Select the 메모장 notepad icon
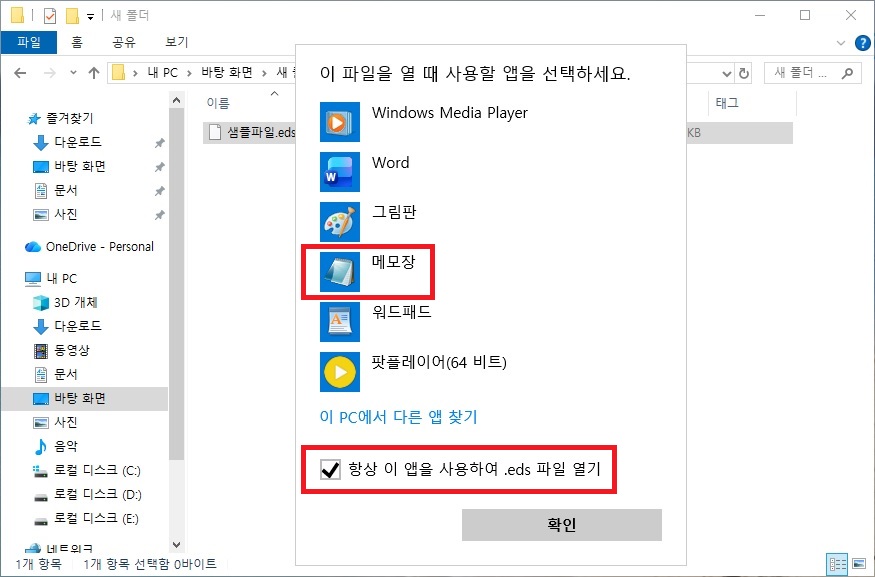 point(339,272)
